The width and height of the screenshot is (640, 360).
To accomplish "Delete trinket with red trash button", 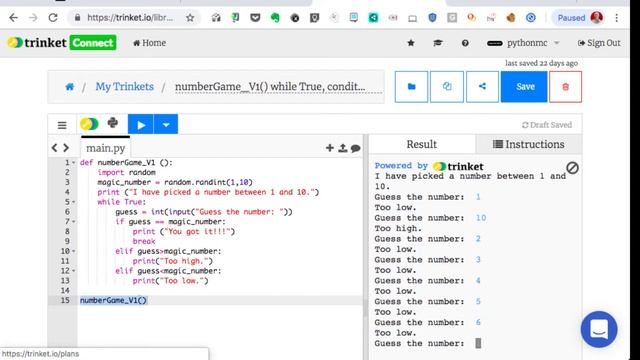I will [x=565, y=87].
